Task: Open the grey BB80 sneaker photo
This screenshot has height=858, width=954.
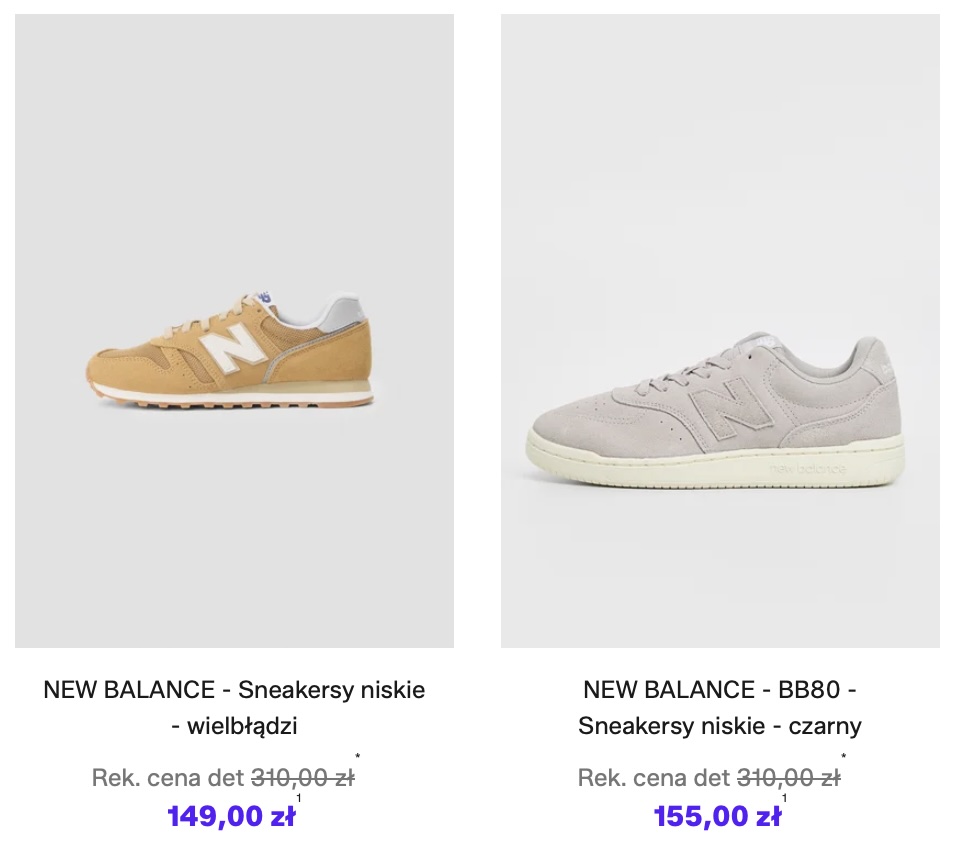Action: (720, 330)
